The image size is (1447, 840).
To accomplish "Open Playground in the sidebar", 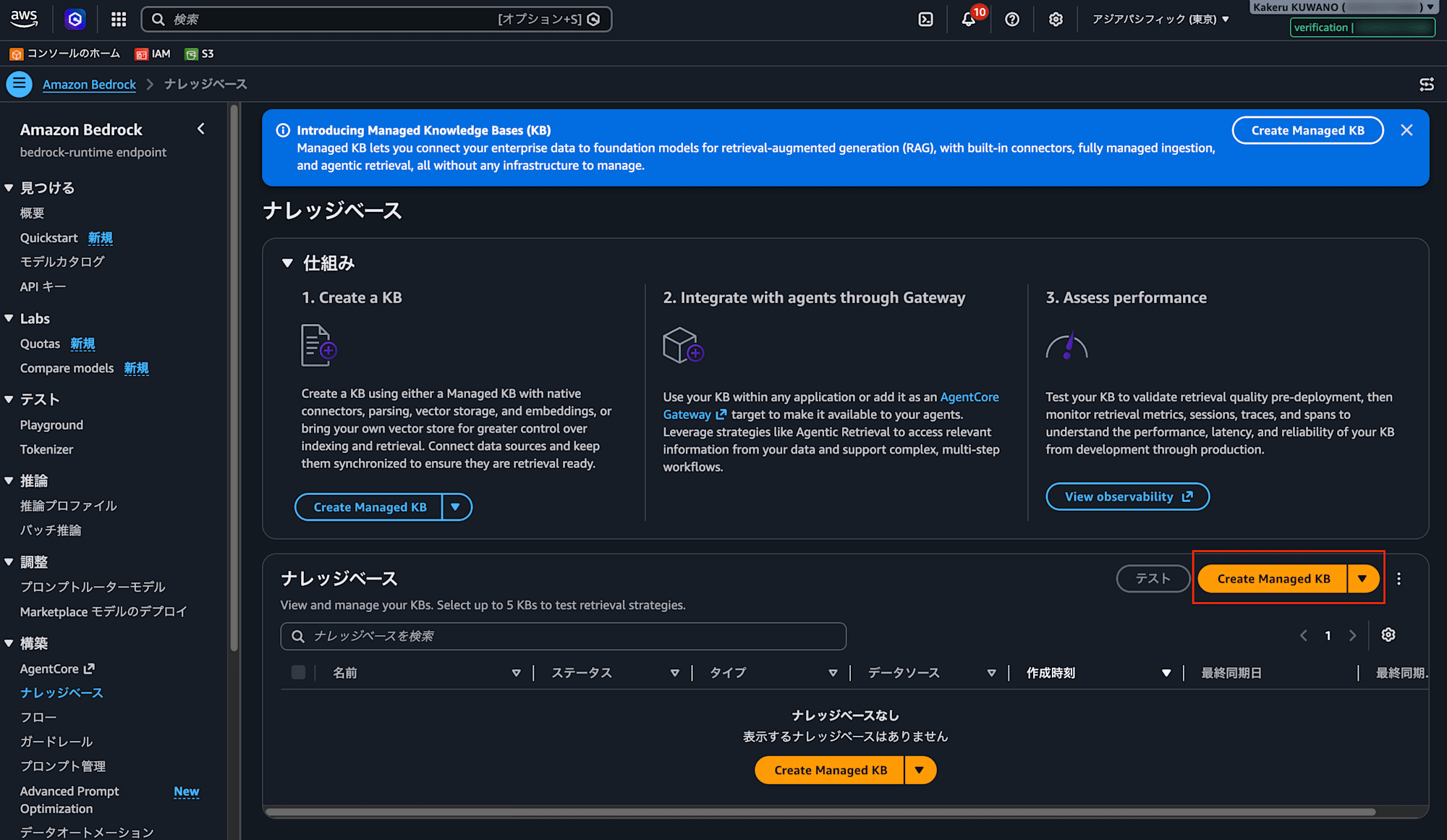I will tap(51, 425).
